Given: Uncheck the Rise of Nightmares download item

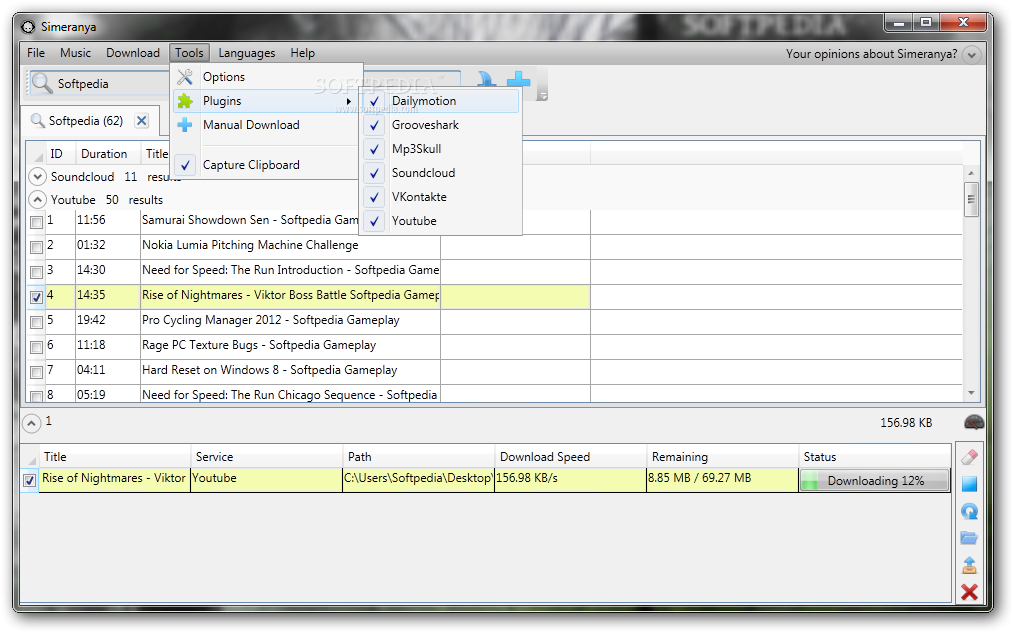Looking at the screenshot, I should (29, 480).
